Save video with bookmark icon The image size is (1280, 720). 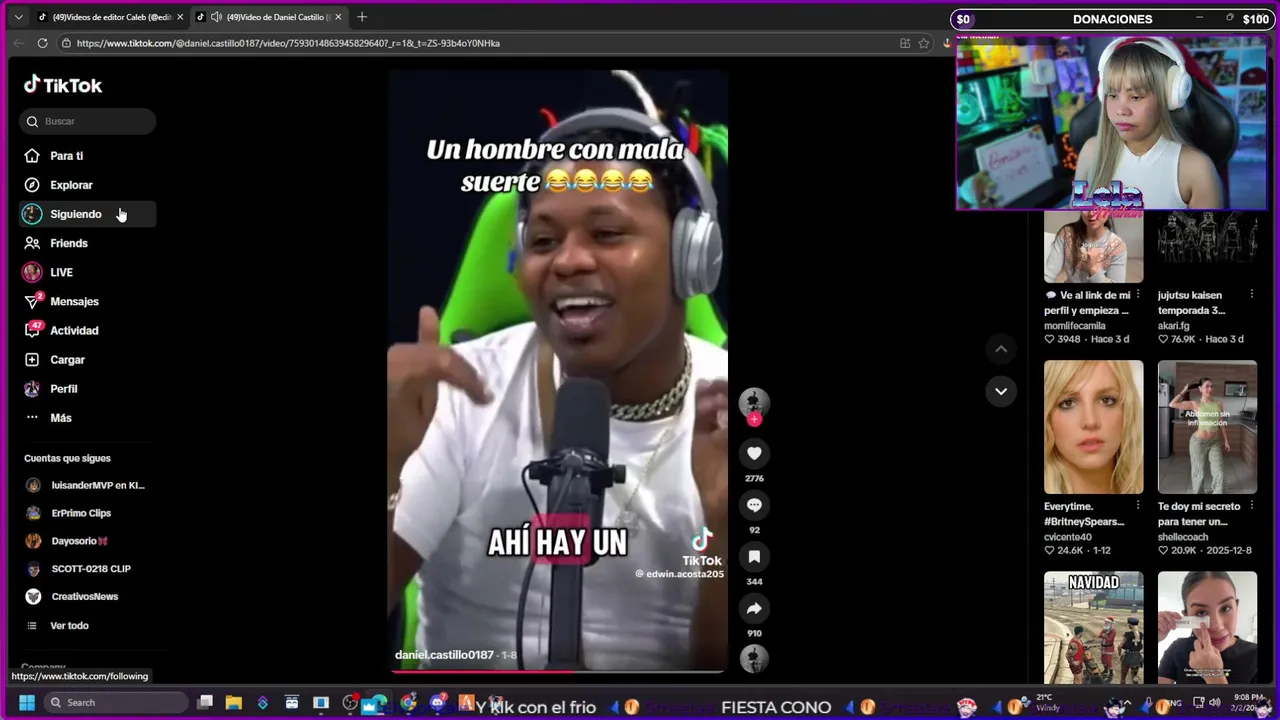(754, 557)
